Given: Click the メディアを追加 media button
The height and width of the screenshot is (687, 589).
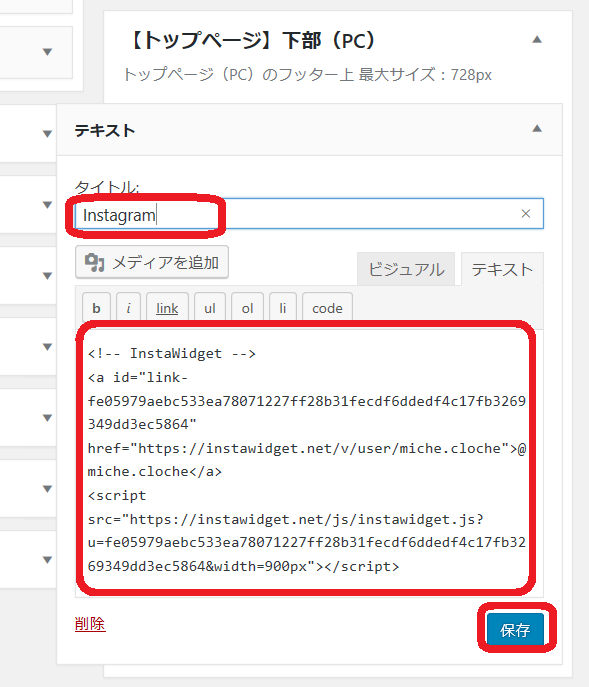Looking at the screenshot, I should pyautogui.click(x=152, y=262).
